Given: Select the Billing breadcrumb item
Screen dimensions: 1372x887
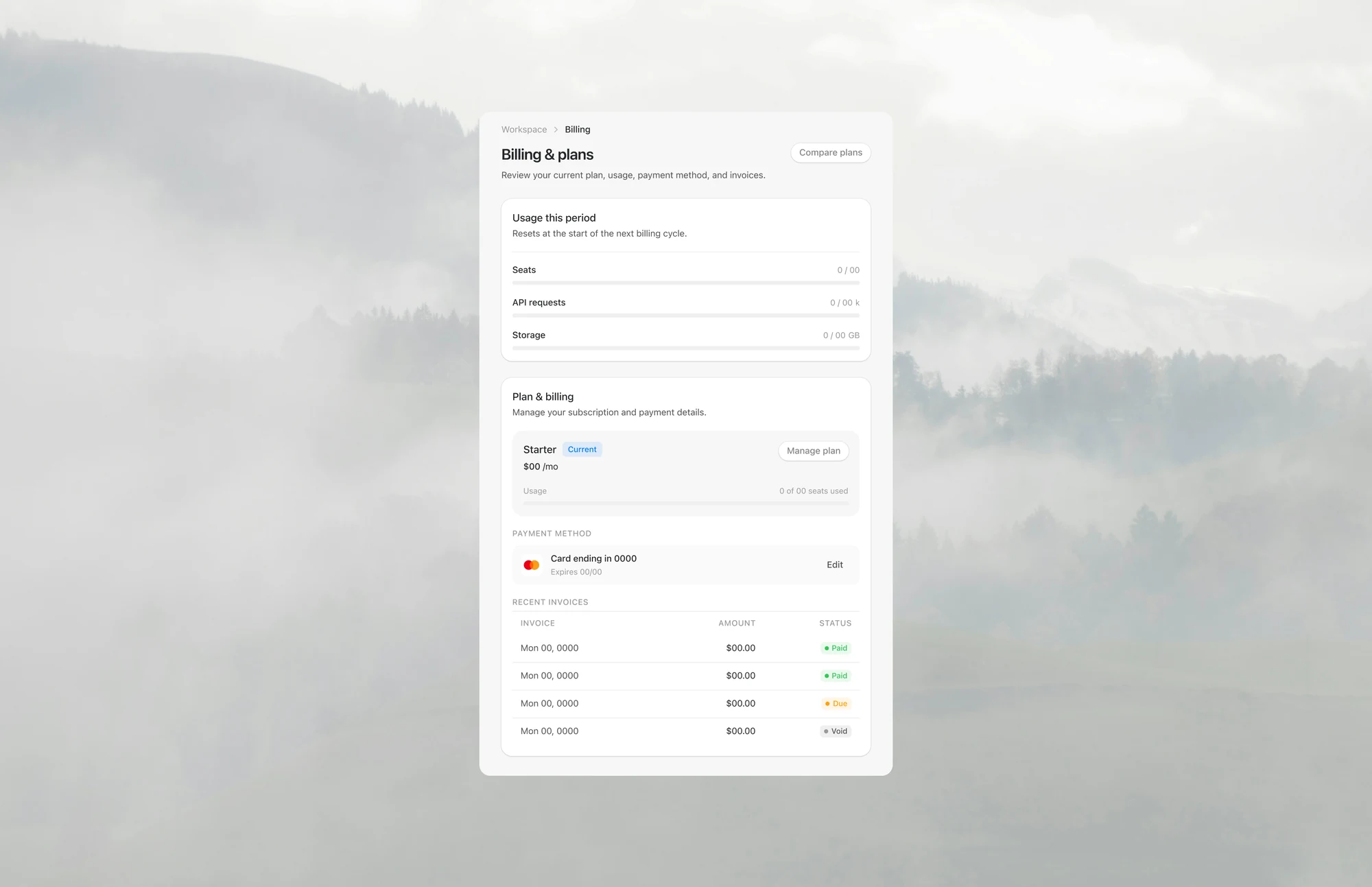Looking at the screenshot, I should pyautogui.click(x=578, y=130).
